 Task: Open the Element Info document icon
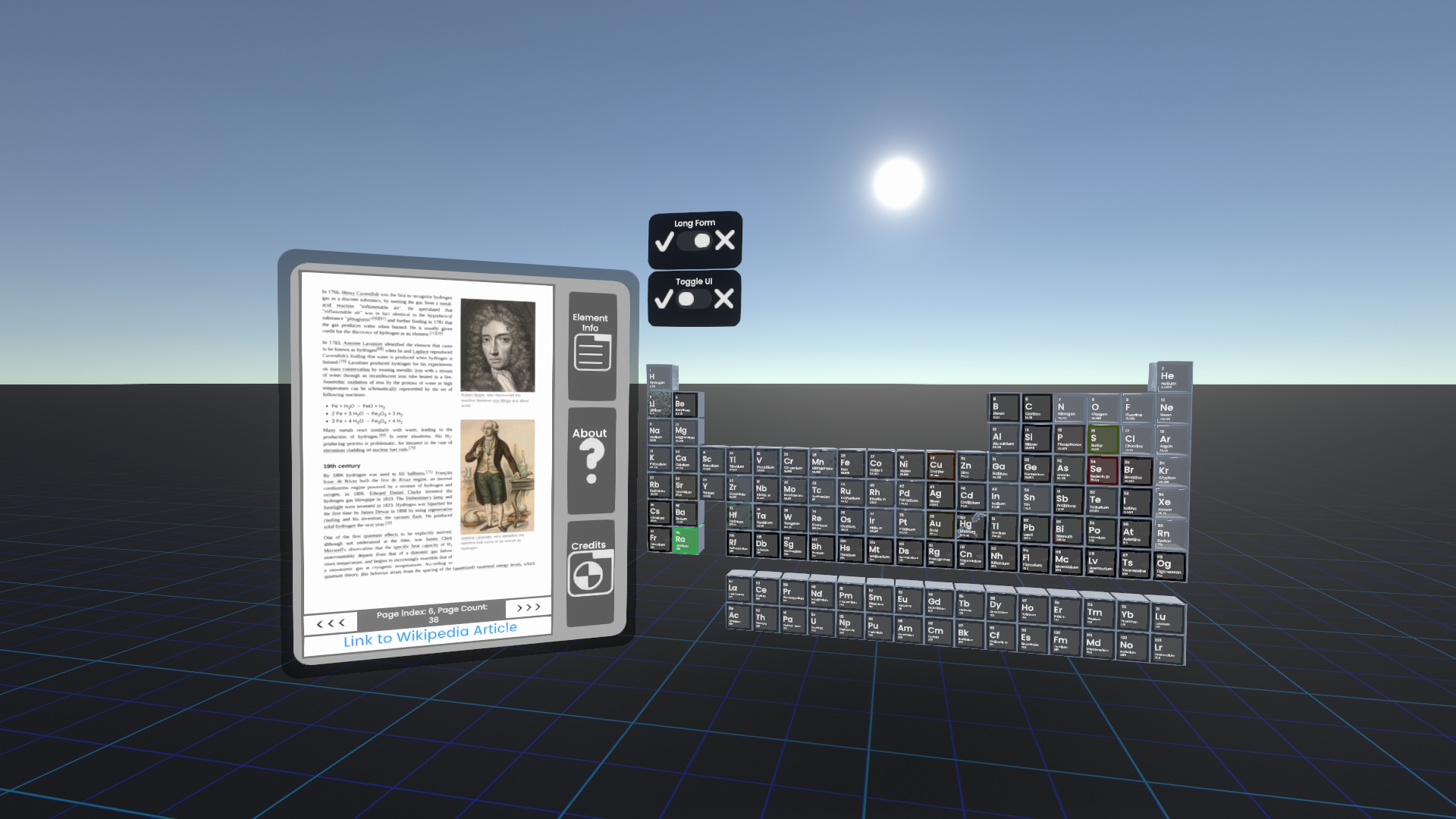(592, 353)
